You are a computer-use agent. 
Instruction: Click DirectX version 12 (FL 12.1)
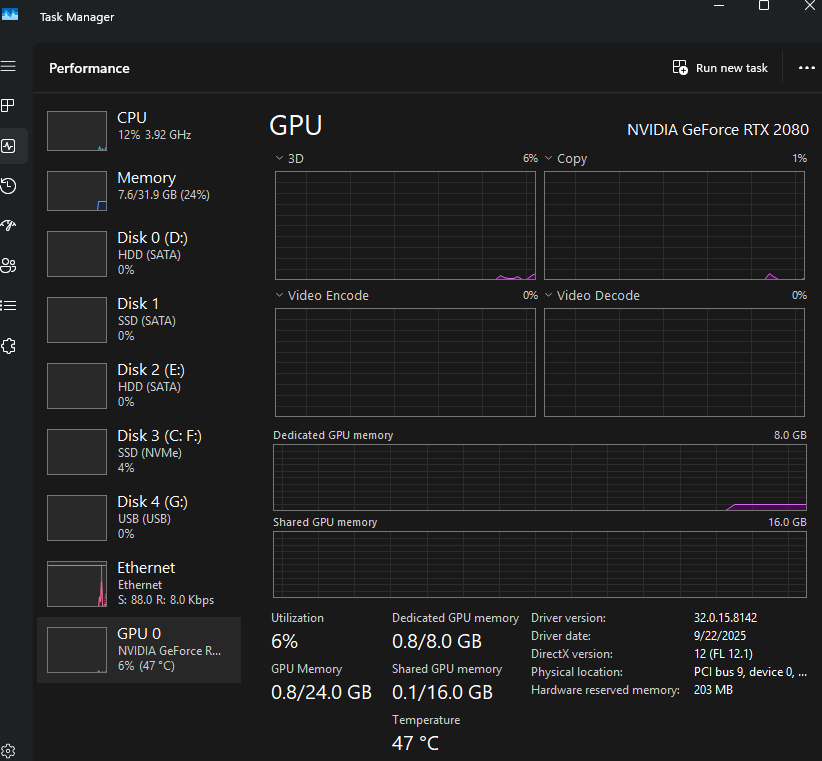click(x=723, y=654)
